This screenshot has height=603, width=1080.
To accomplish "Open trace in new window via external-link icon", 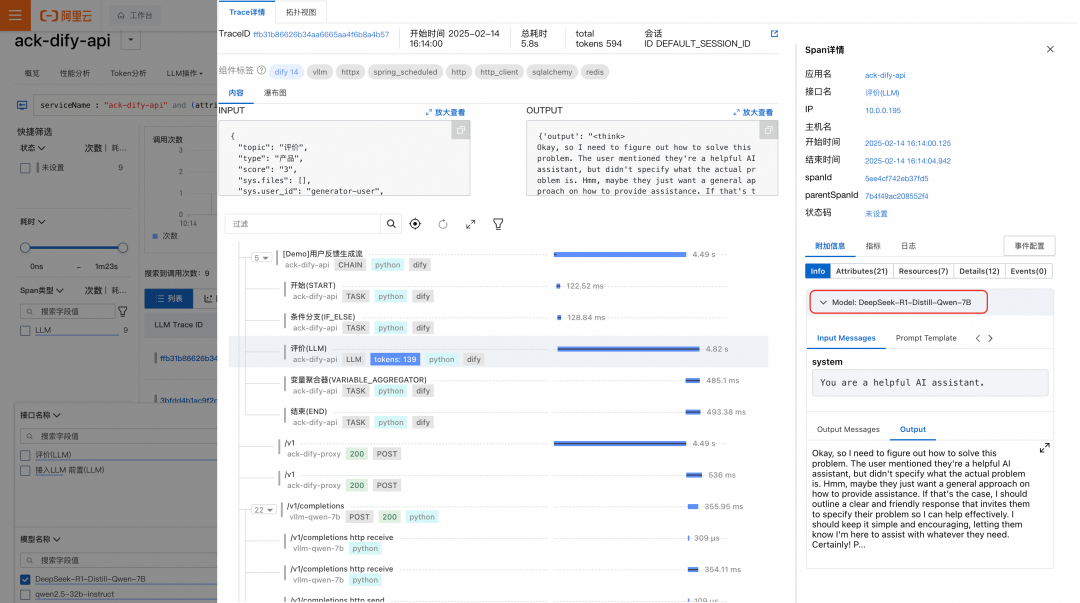I will point(774,34).
